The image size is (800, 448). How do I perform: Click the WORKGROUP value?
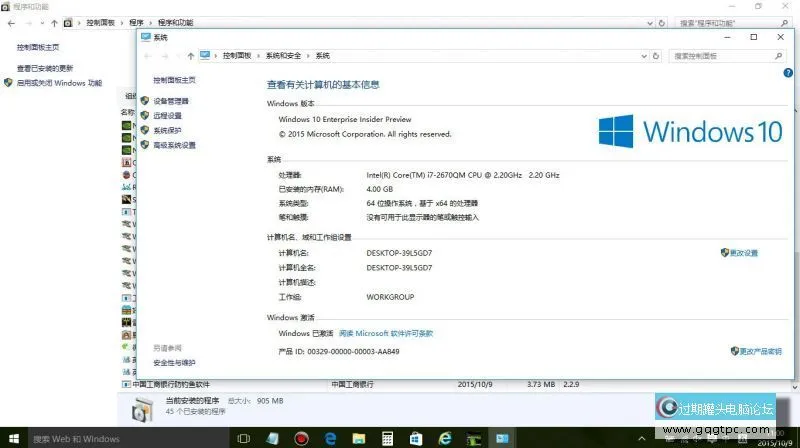click(390, 297)
